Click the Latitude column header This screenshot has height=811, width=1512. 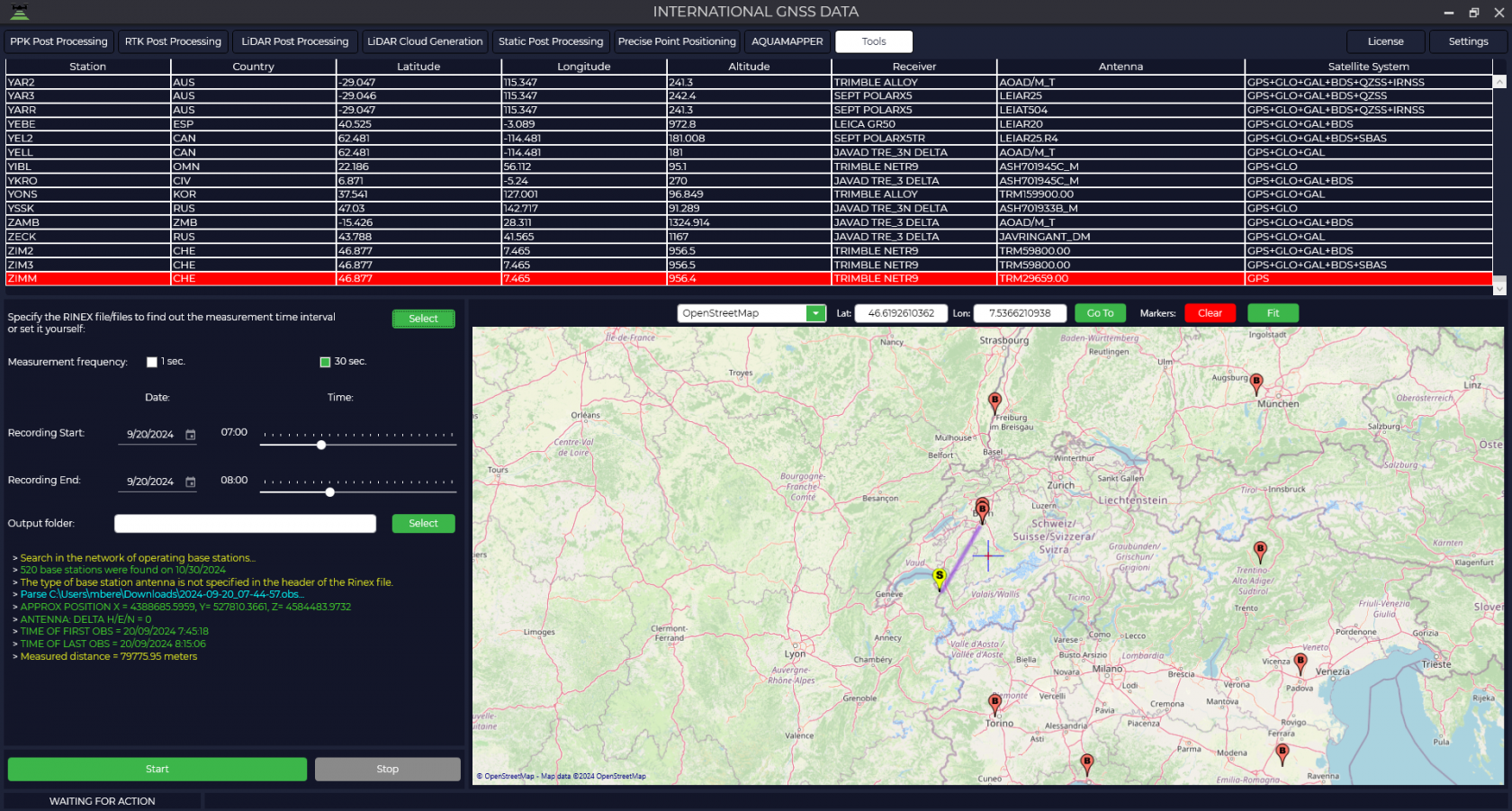pos(418,67)
